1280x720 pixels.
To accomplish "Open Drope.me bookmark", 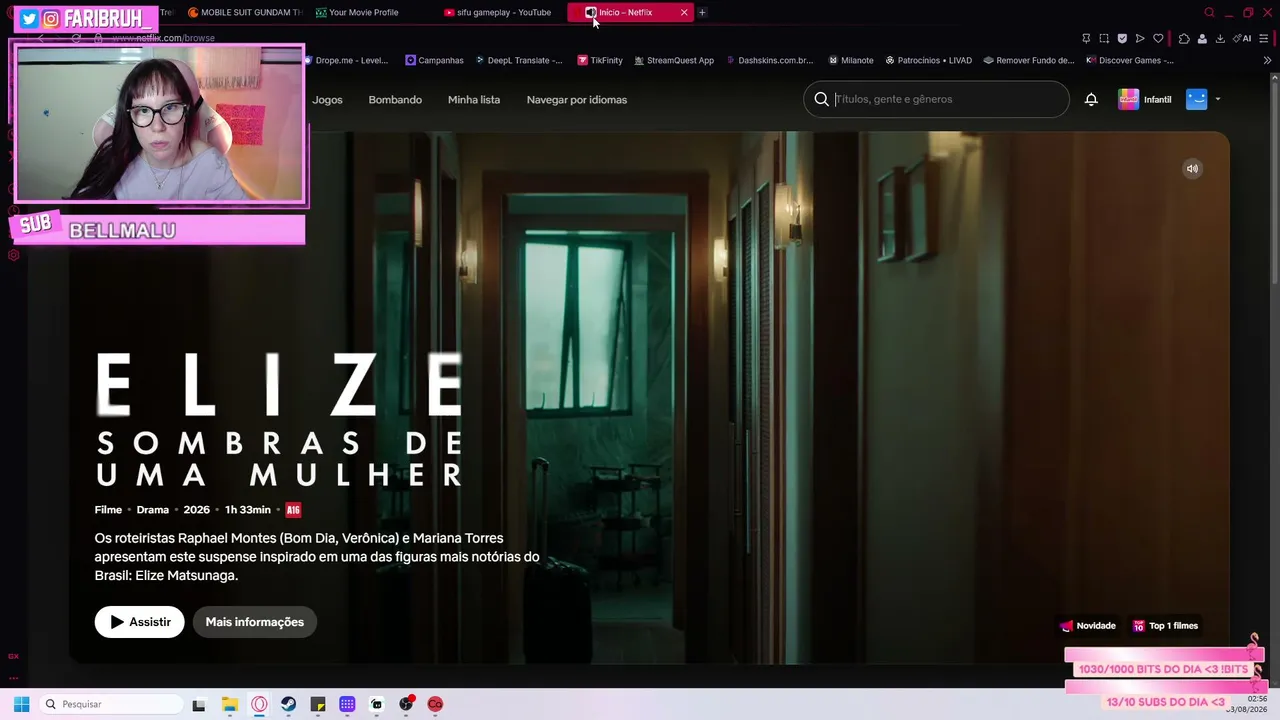I will [x=345, y=60].
